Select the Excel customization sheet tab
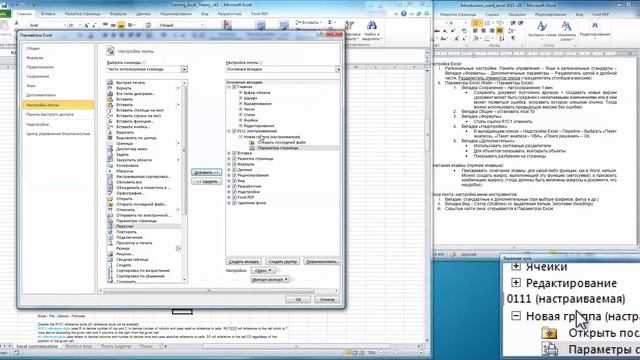The image size is (640, 360). tap(37, 347)
